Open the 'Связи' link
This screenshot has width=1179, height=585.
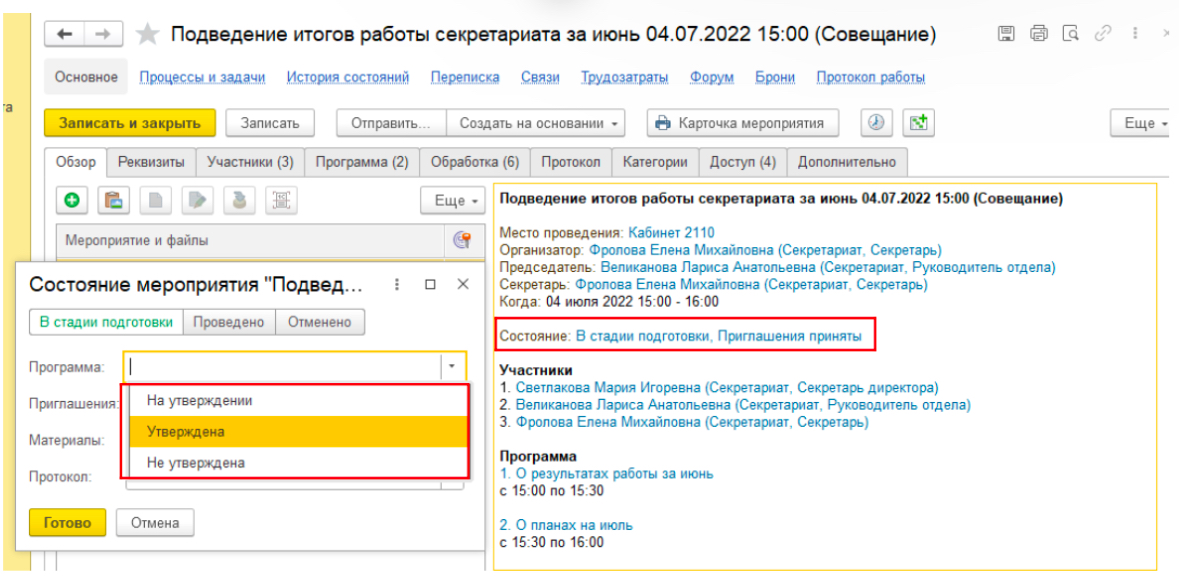click(541, 77)
